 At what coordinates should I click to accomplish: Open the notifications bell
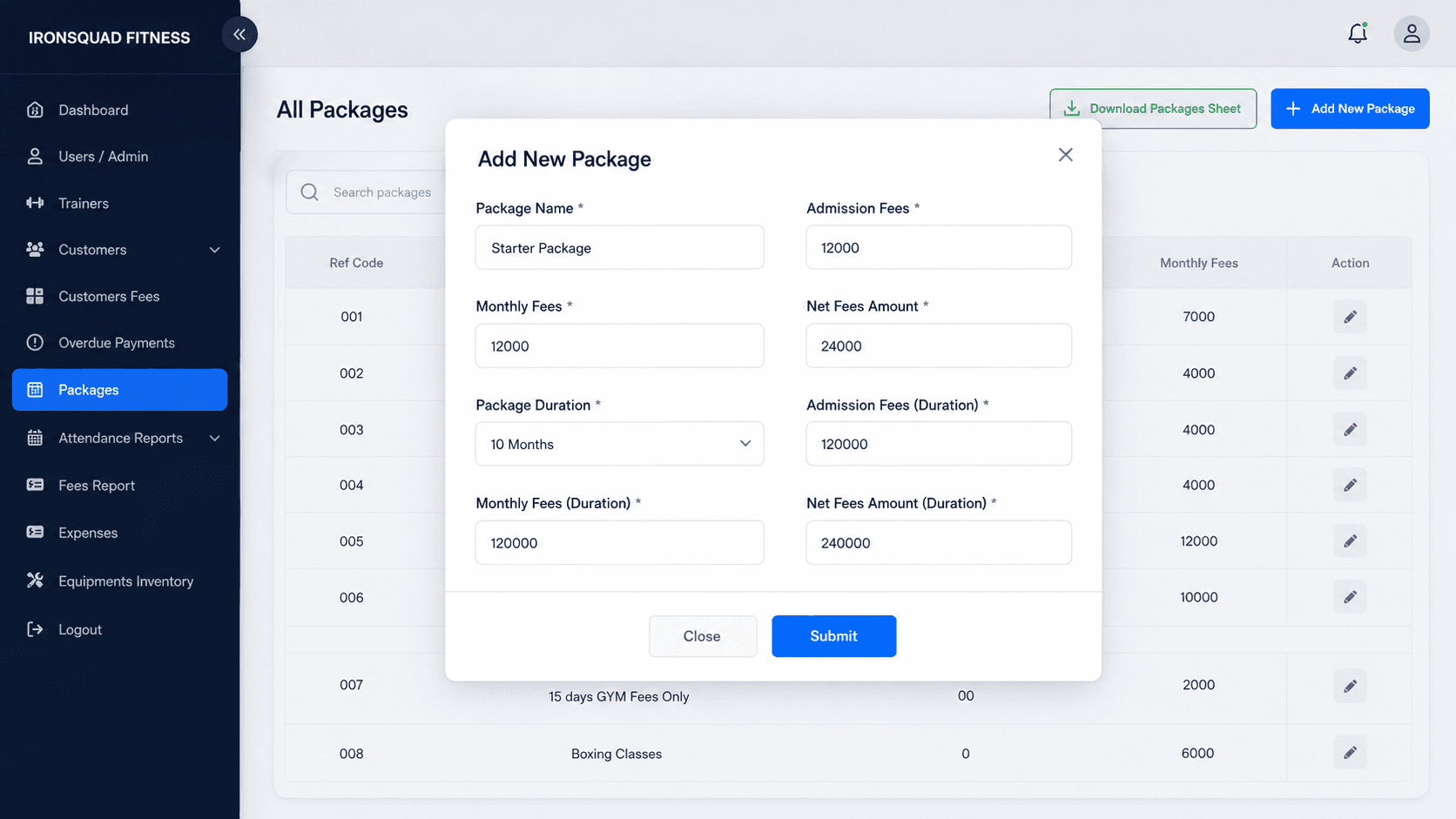pos(1358,34)
